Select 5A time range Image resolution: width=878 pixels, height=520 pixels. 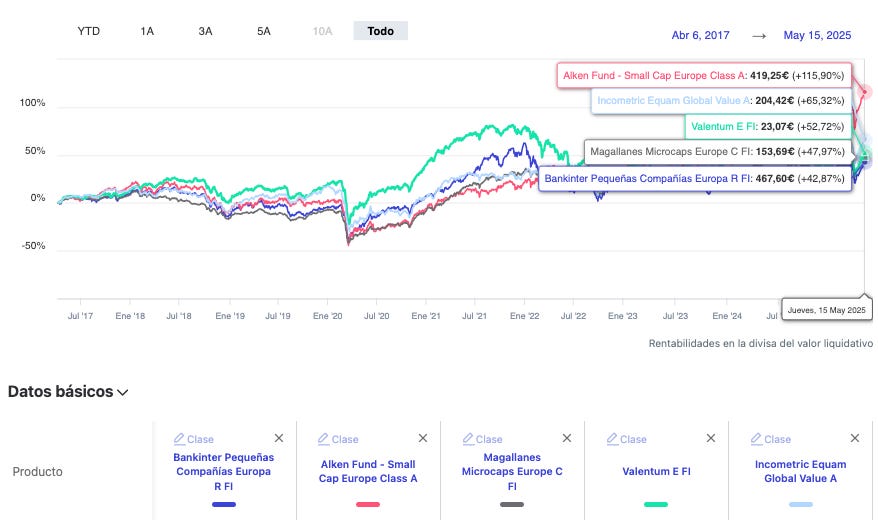tap(264, 31)
